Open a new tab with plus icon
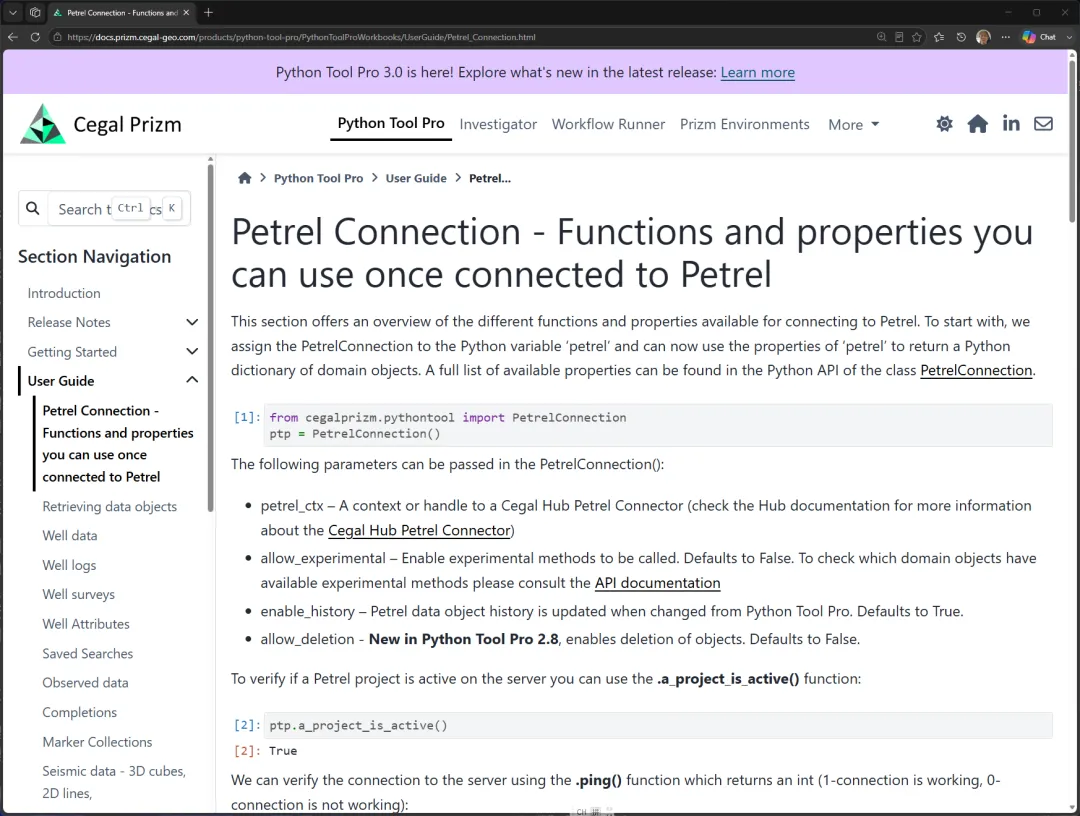The height and width of the screenshot is (816, 1080). pos(209,12)
